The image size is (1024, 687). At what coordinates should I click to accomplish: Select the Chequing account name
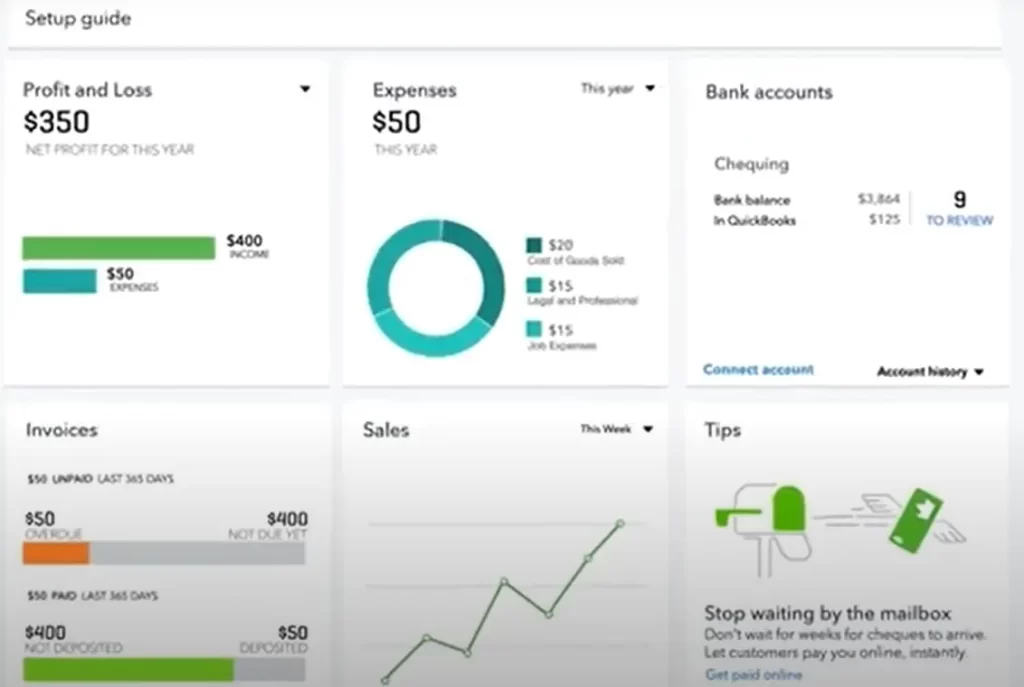[751, 164]
